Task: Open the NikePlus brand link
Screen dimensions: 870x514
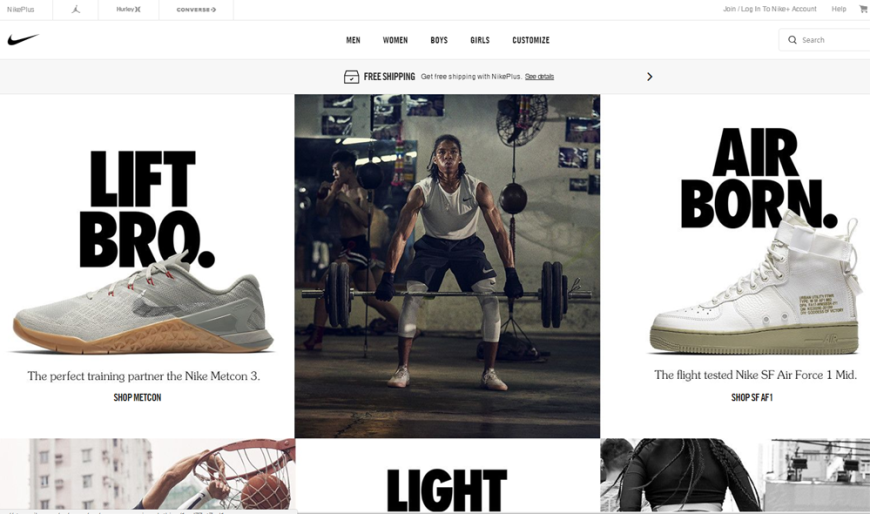Action: point(21,9)
